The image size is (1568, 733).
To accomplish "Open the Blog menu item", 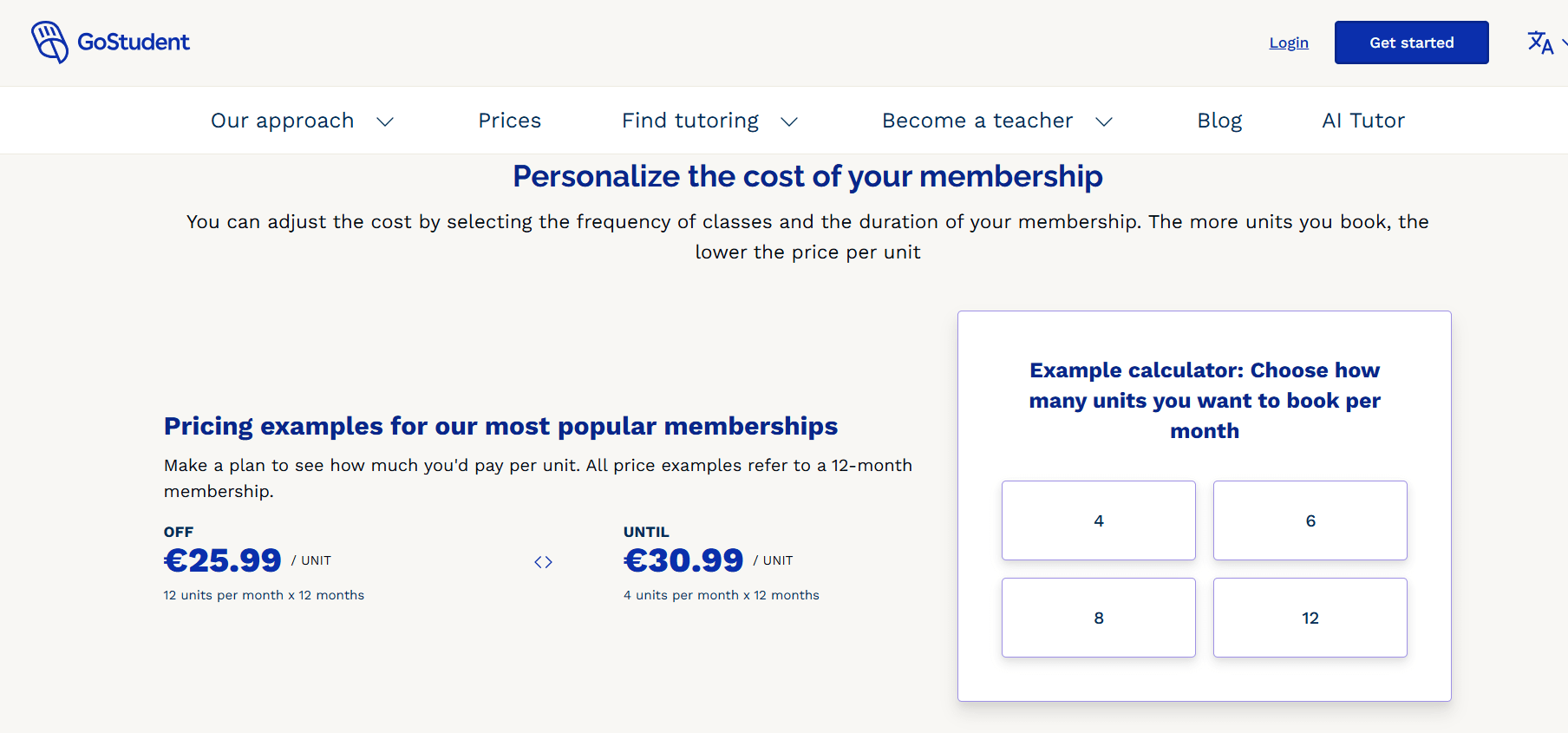I will click(1219, 121).
